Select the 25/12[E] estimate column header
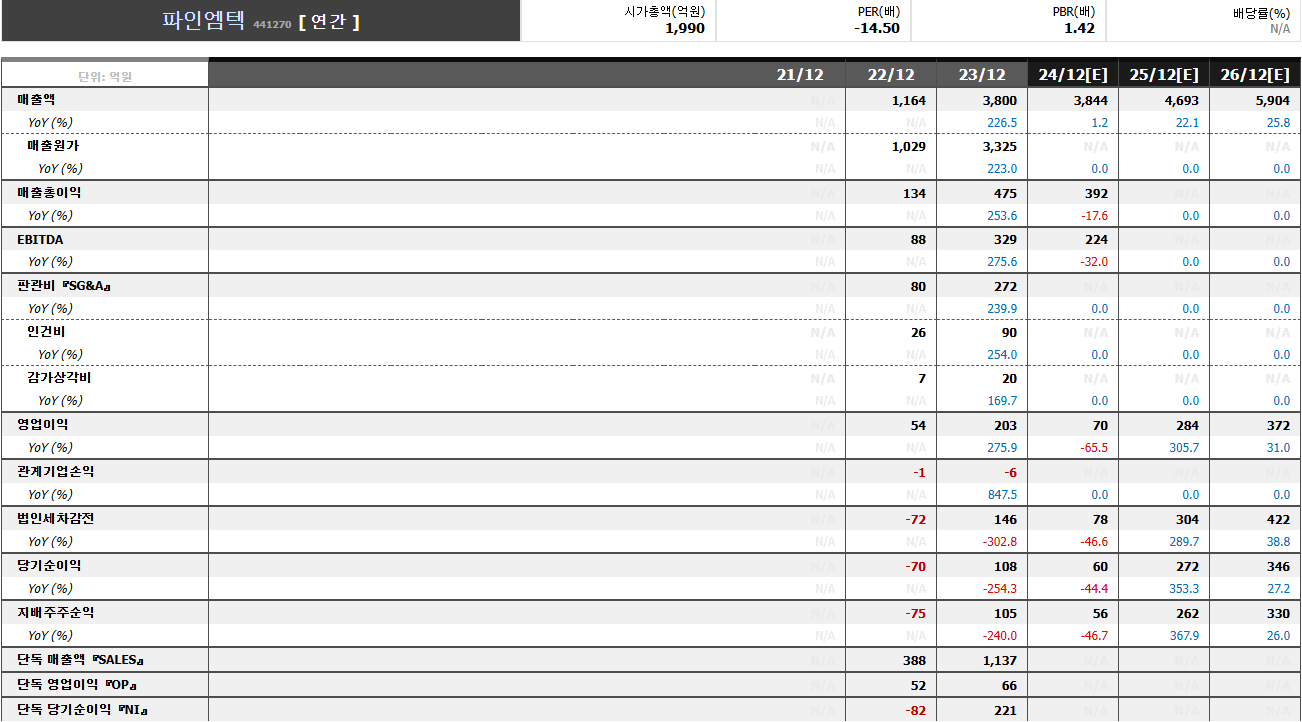1302x722 pixels. (1163, 75)
